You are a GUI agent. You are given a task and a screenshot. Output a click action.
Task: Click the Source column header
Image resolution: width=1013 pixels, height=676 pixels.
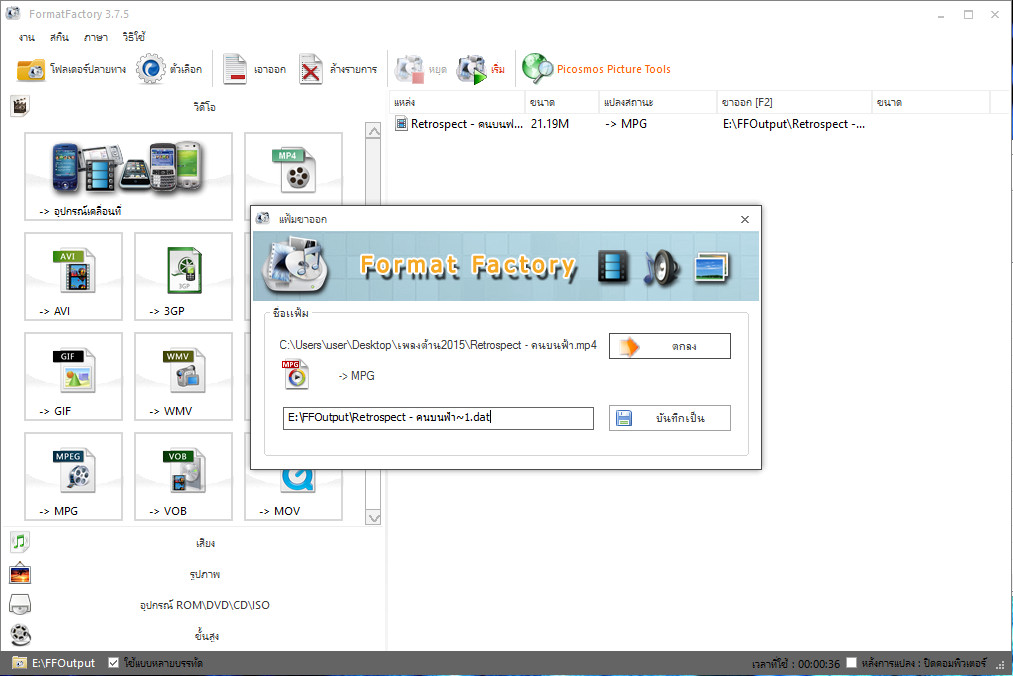pos(457,102)
